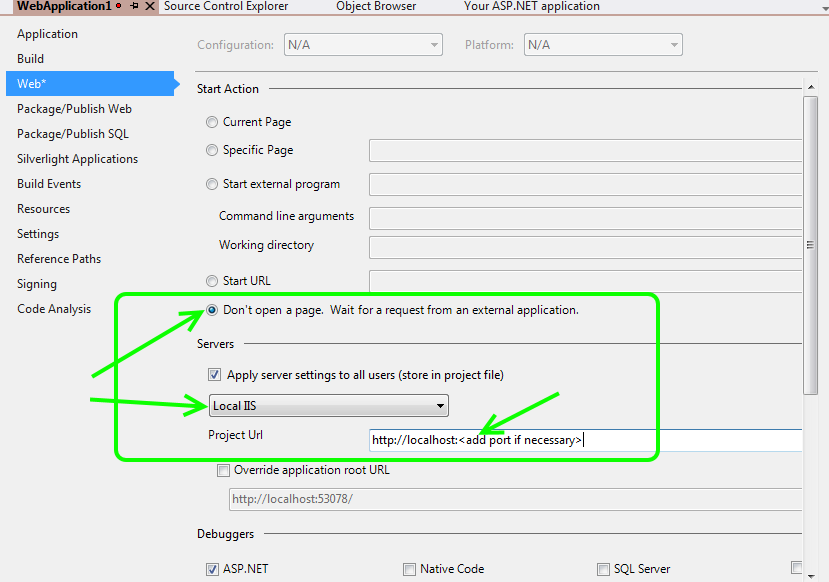The image size is (829, 582).
Task: Click the vertical scrollbar thumb
Action: [810, 245]
